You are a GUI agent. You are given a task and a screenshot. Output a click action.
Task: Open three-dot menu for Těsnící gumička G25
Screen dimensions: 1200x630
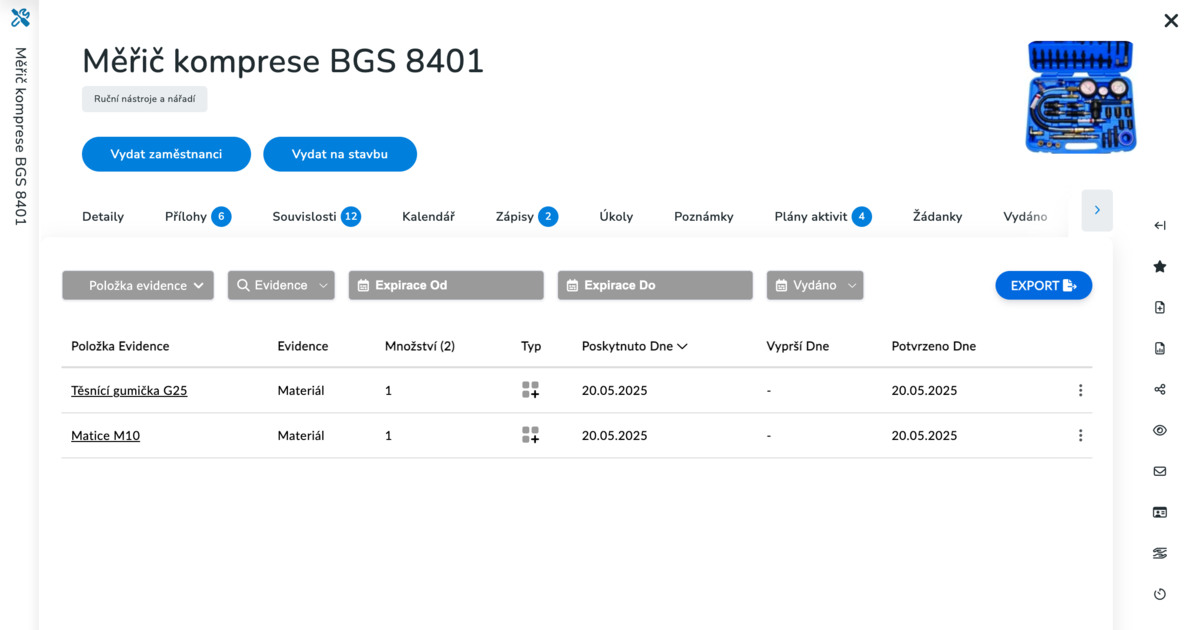click(x=1080, y=390)
